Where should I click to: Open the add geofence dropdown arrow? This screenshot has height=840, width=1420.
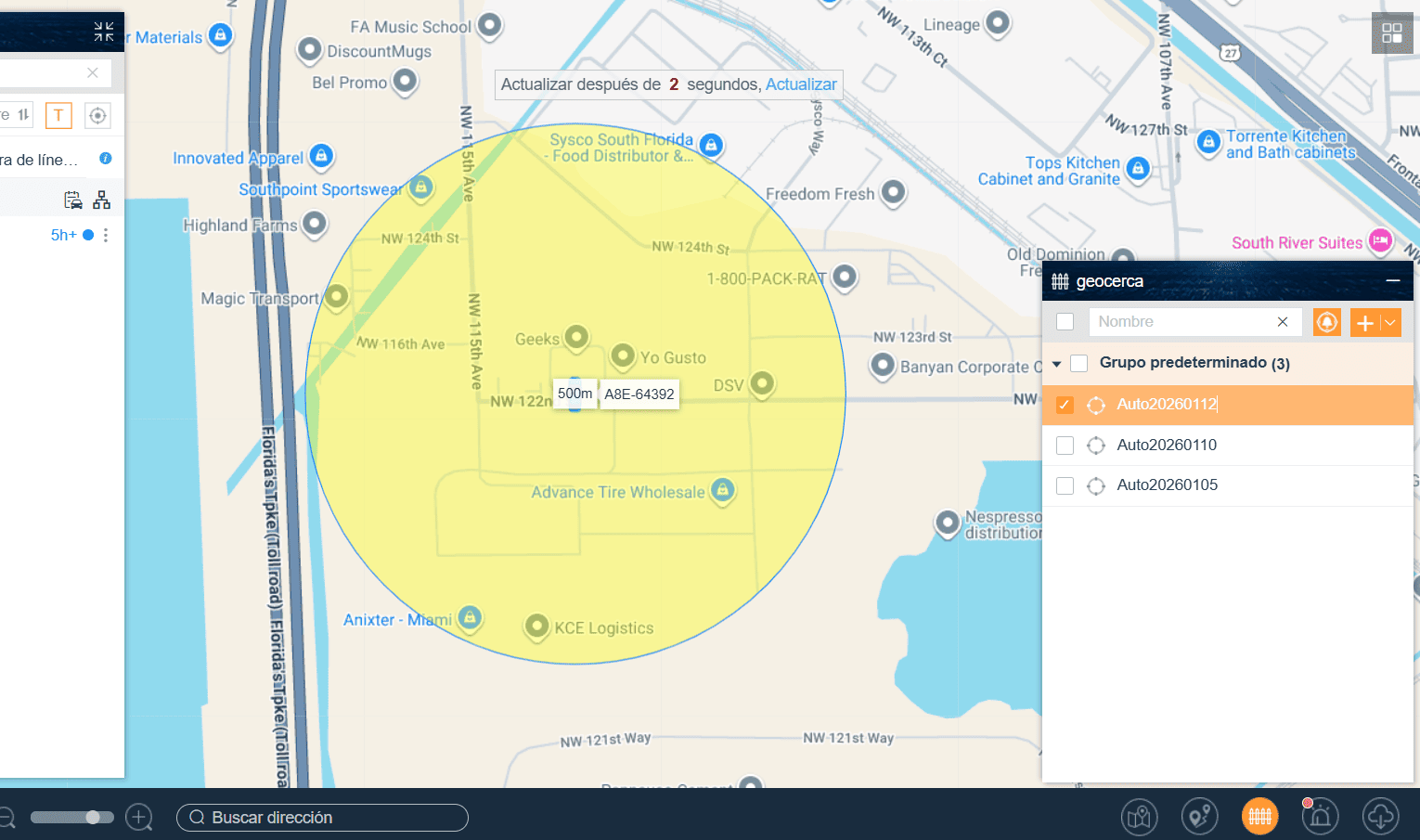pos(1390,322)
